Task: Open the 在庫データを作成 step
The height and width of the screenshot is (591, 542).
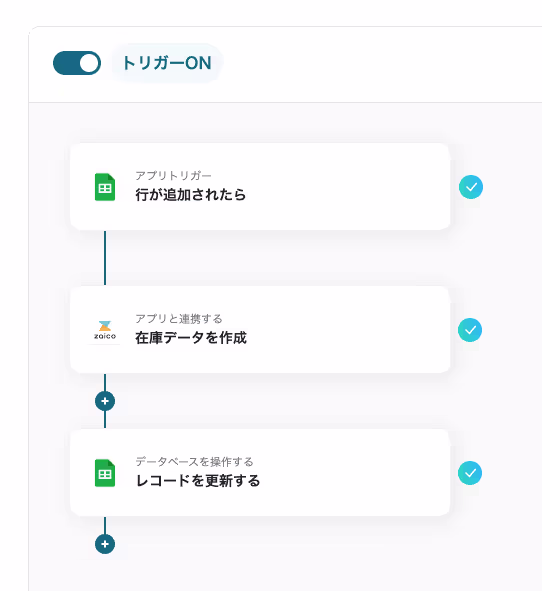Action: click(260, 330)
